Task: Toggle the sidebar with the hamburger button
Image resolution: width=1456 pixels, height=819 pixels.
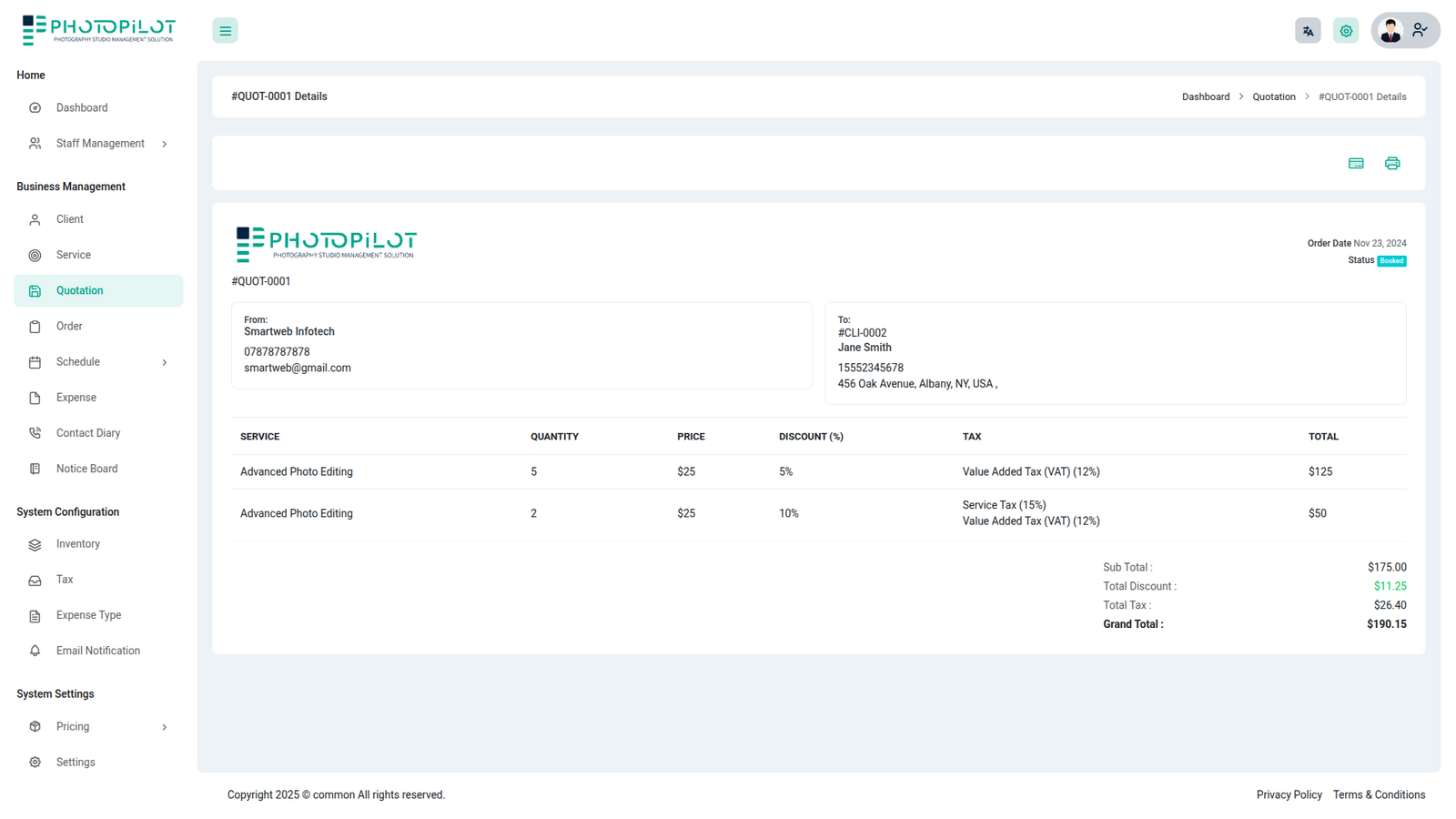Action: [225, 31]
